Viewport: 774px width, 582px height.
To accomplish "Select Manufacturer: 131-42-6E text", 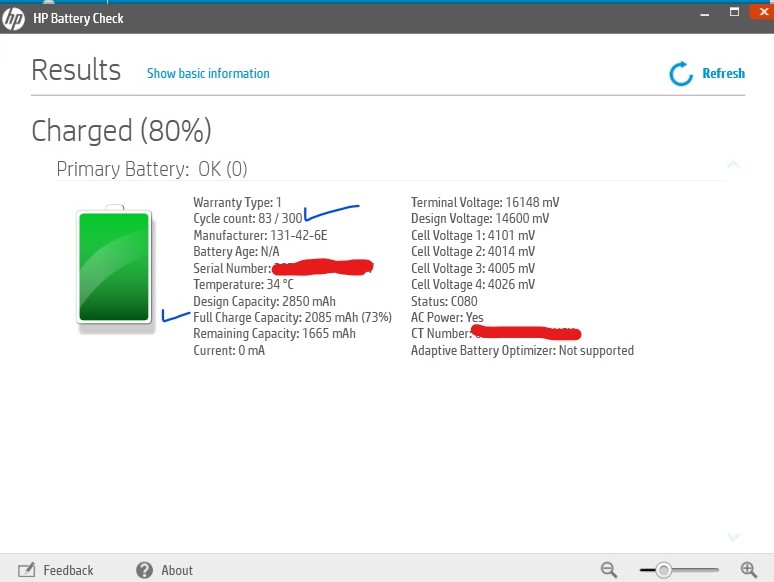I will [260, 235].
